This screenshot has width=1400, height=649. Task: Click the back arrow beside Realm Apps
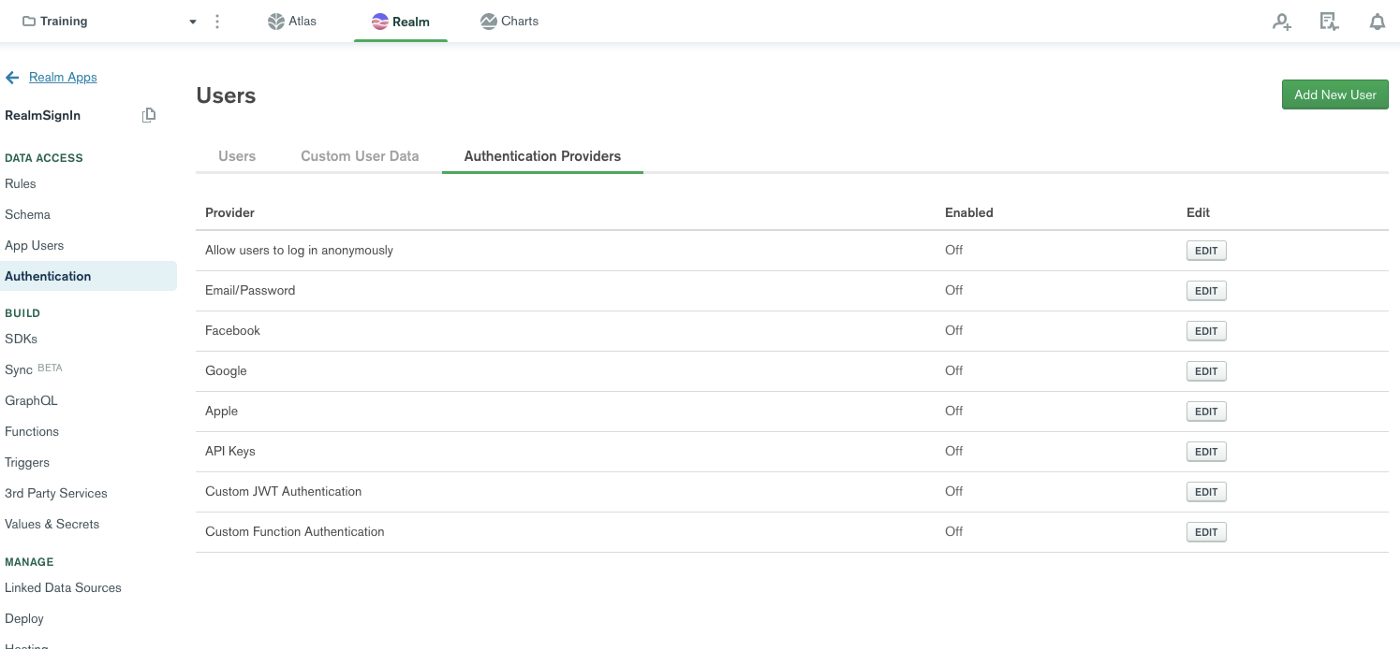13,77
